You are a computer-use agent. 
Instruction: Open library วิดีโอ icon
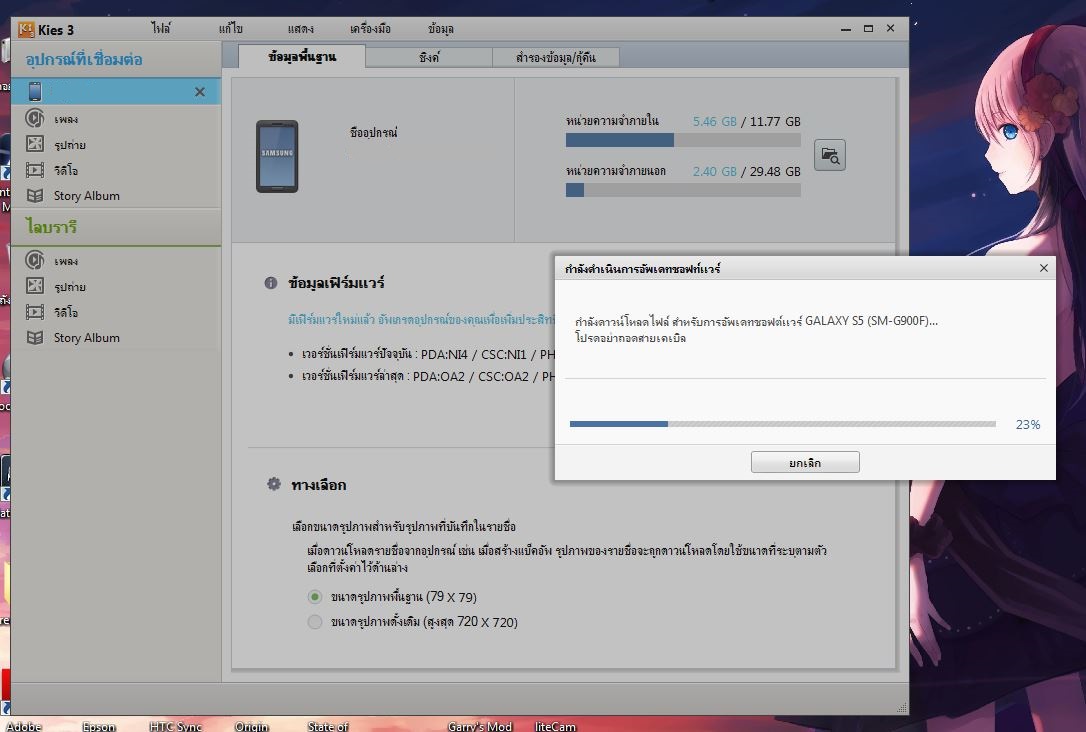35,312
